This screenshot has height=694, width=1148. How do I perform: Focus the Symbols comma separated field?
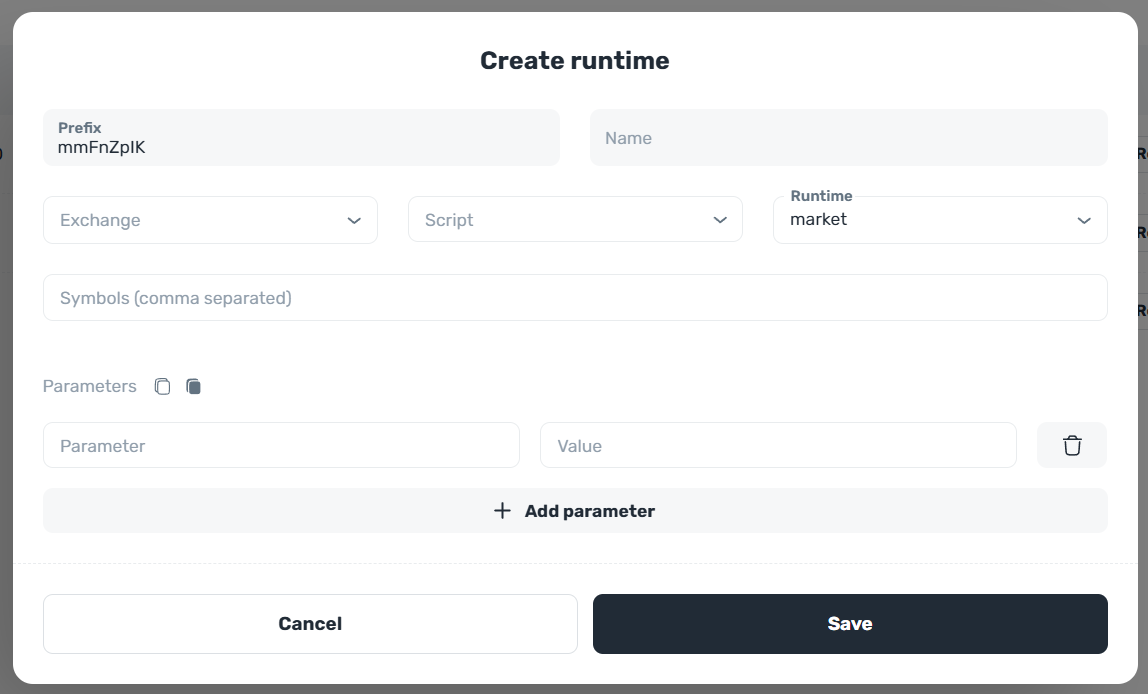(x=575, y=298)
